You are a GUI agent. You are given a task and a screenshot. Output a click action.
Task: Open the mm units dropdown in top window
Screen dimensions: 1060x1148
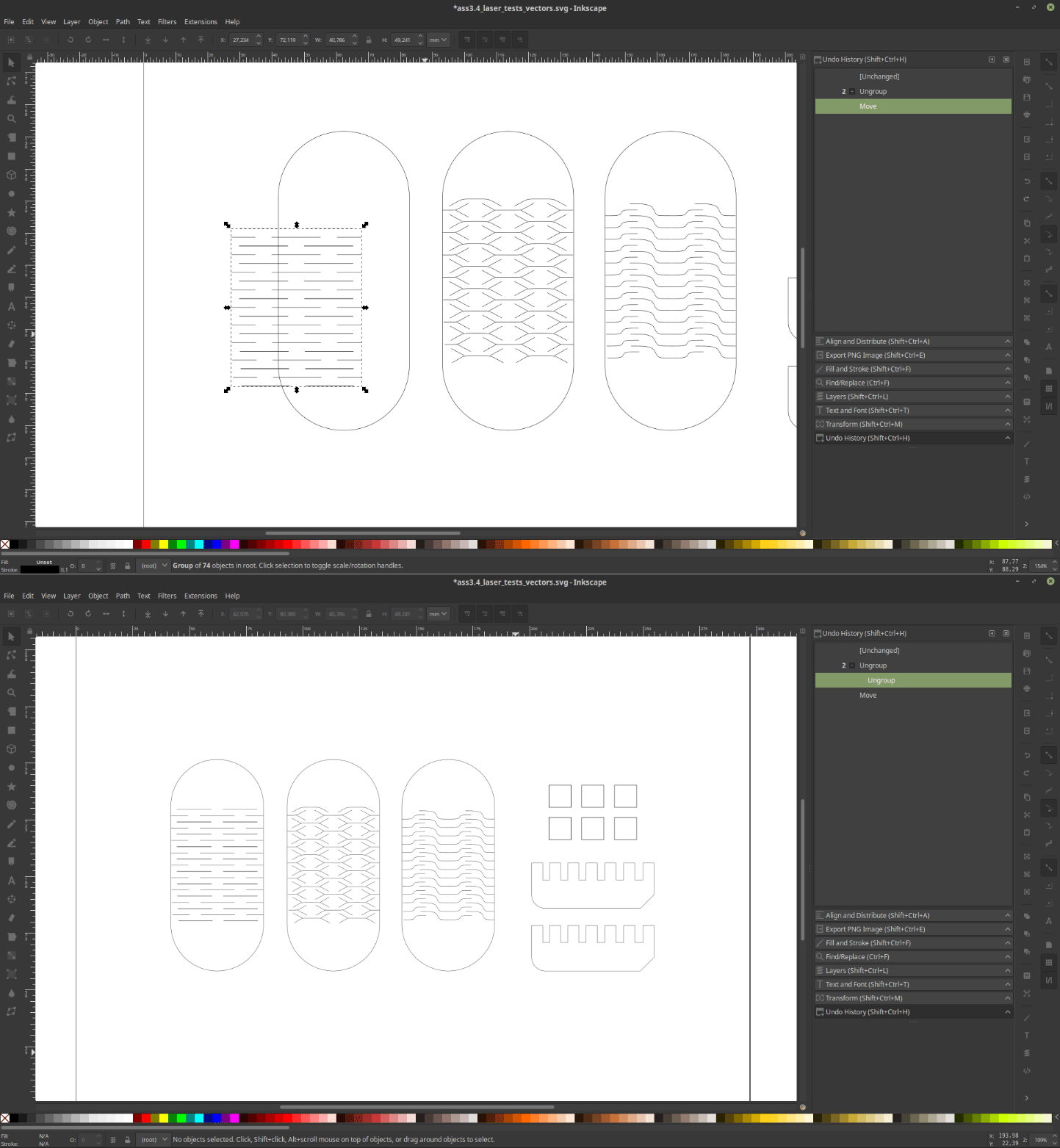tap(438, 40)
